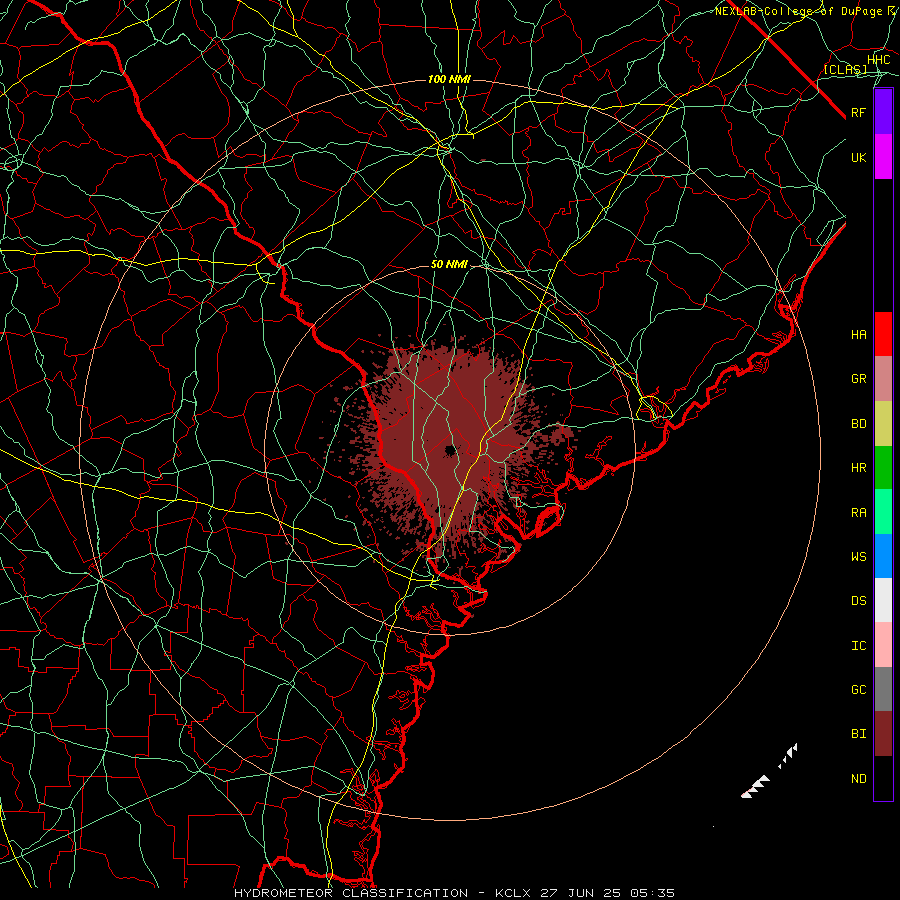900x900 pixels.
Task: Click the HHC product code text
Action: click(878, 60)
